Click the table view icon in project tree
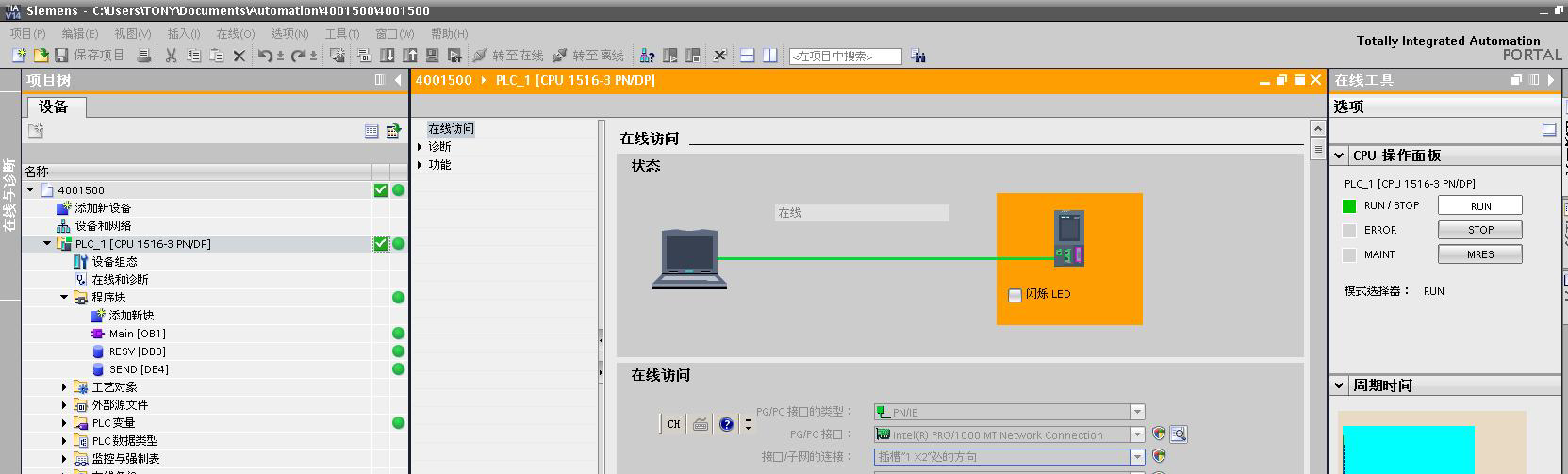This screenshot has width=1568, height=474. click(x=371, y=131)
